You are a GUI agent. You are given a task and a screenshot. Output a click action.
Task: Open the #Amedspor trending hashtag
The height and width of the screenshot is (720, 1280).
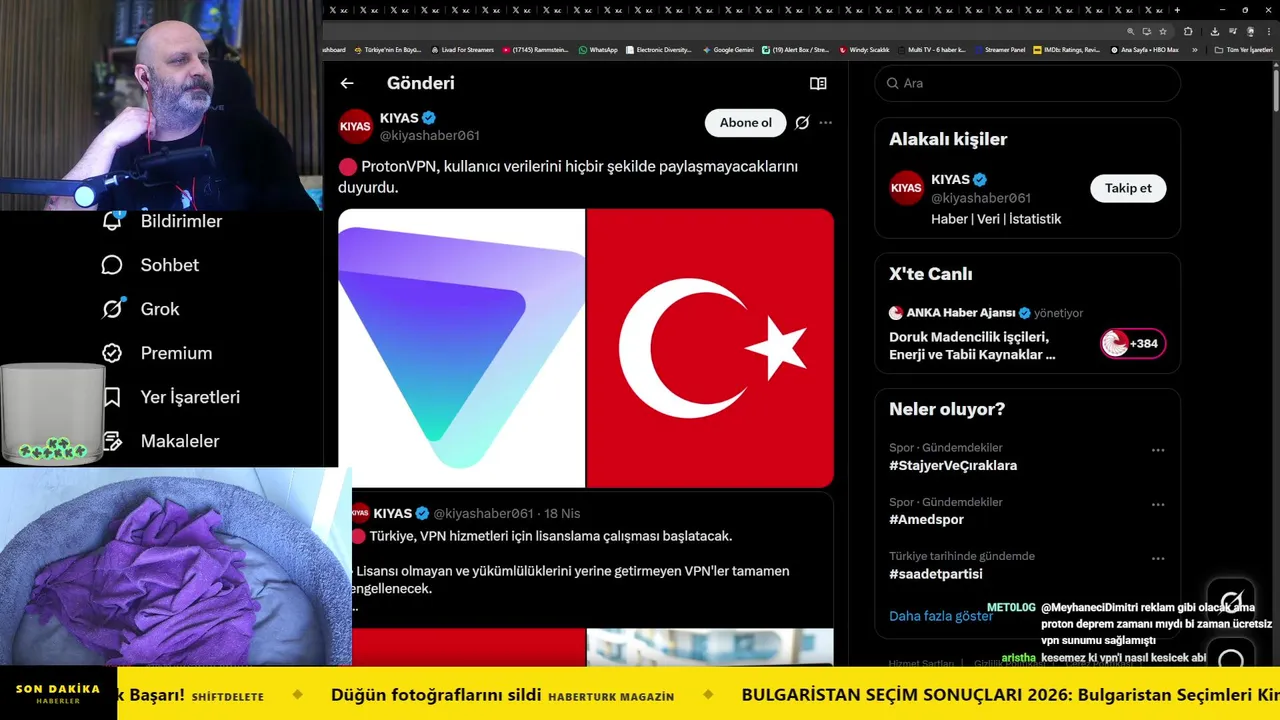pyautogui.click(x=926, y=520)
